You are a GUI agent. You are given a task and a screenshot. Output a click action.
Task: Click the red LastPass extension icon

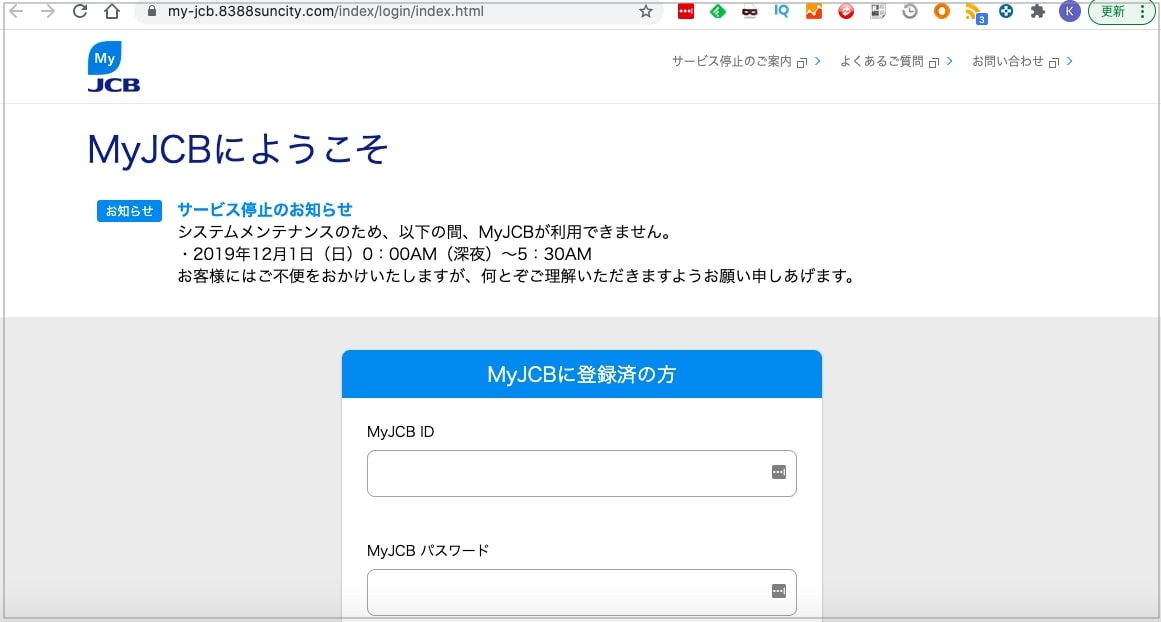click(x=685, y=12)
